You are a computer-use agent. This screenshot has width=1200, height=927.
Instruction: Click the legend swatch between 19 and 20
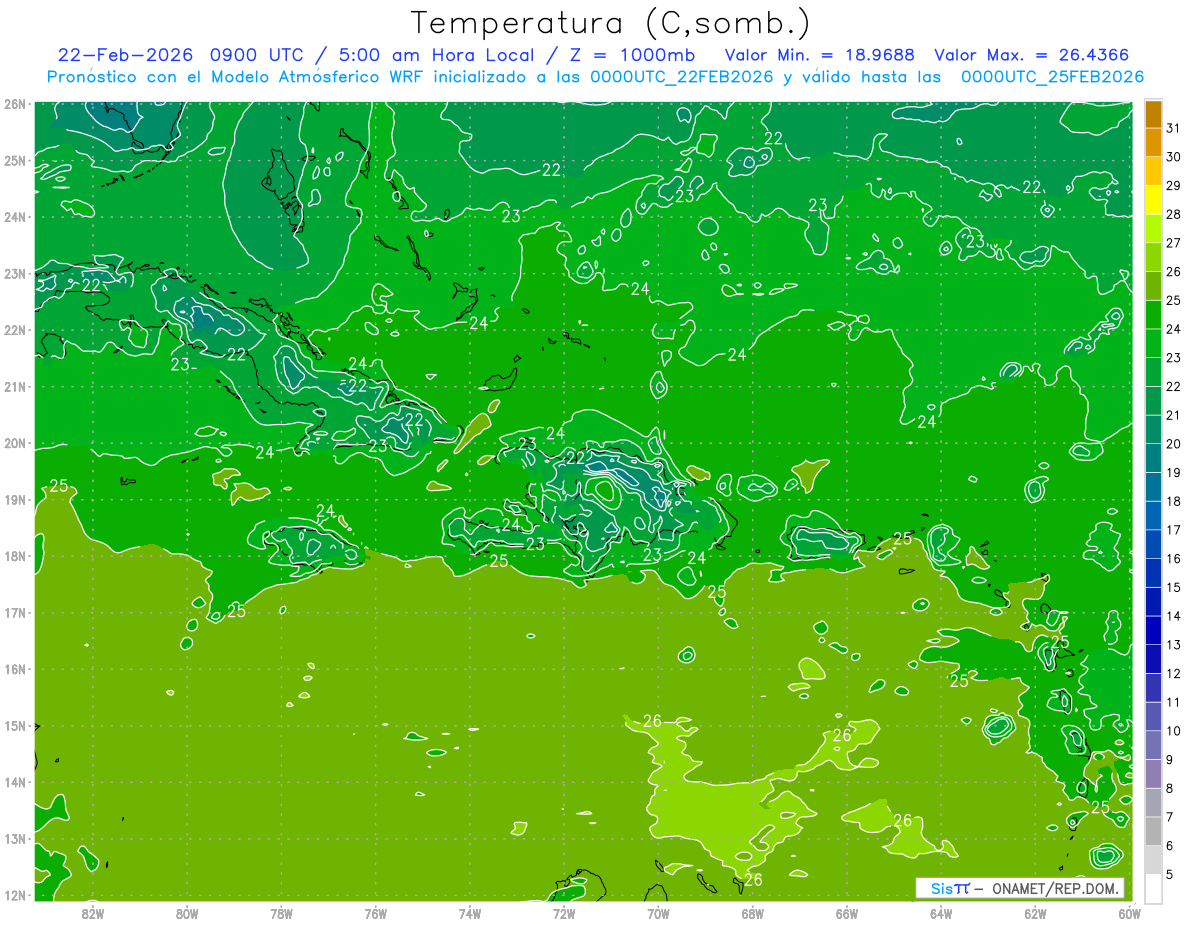1153,458
